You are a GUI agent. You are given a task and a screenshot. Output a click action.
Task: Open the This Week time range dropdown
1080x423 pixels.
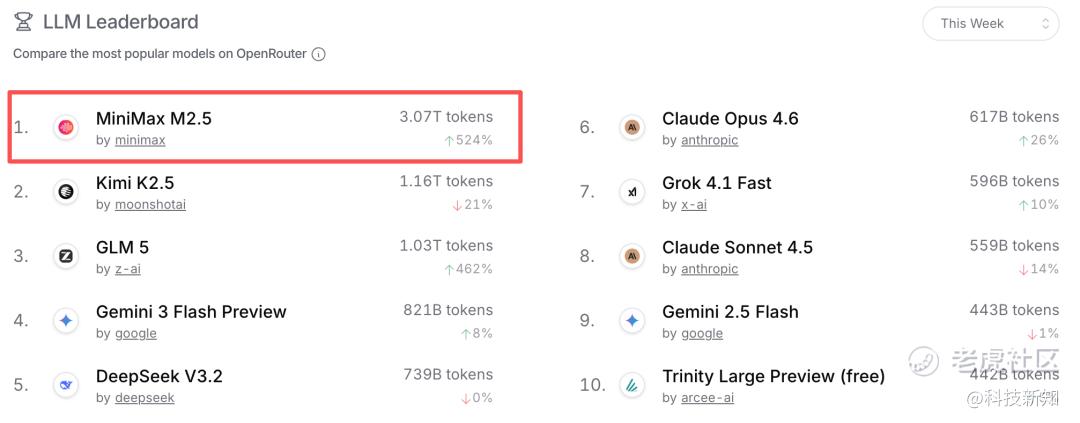pyautogui.click(x=990, y=23)
